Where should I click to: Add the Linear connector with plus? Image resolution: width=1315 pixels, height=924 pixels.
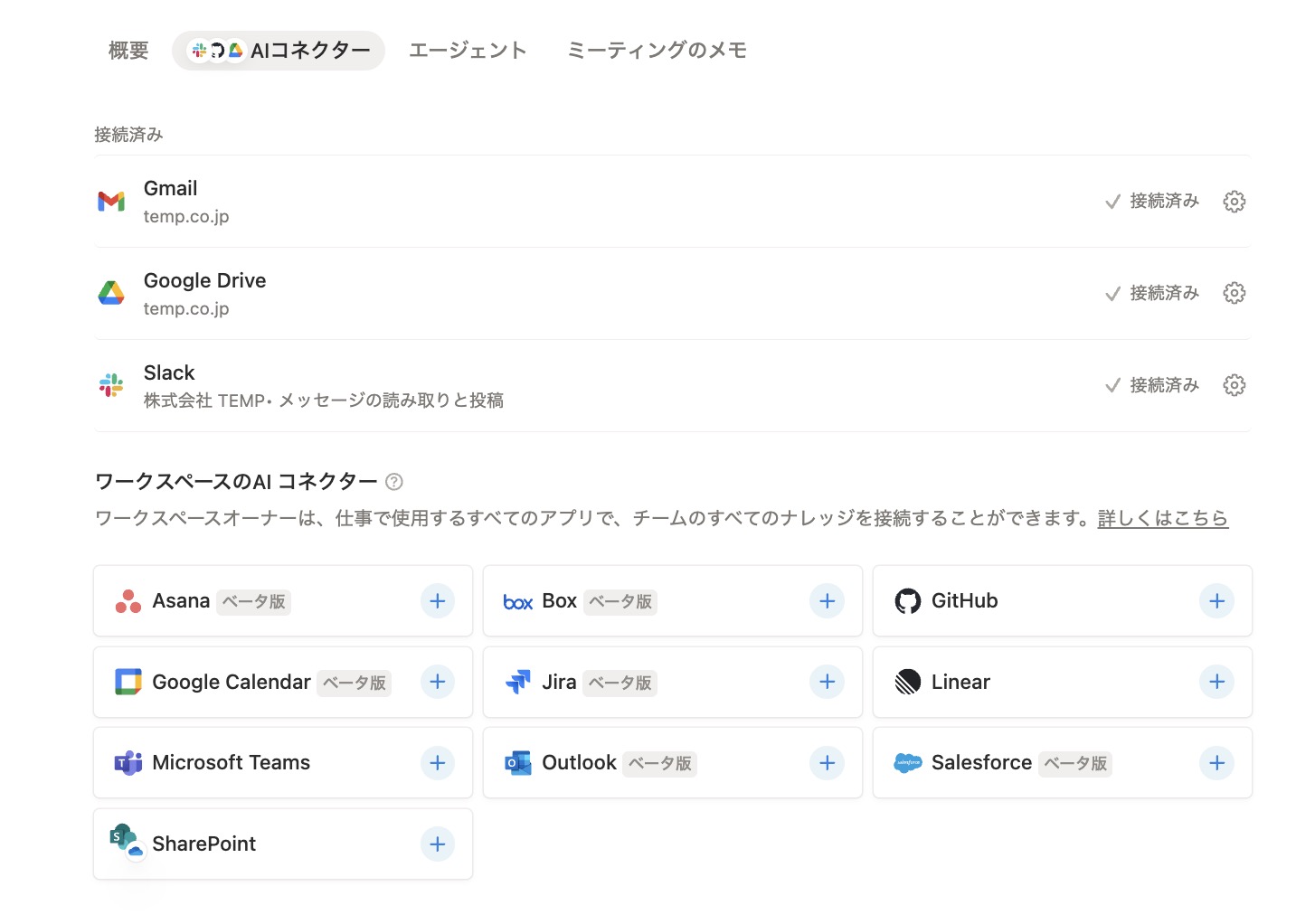pyautogui.click(x=1216, y=682)
